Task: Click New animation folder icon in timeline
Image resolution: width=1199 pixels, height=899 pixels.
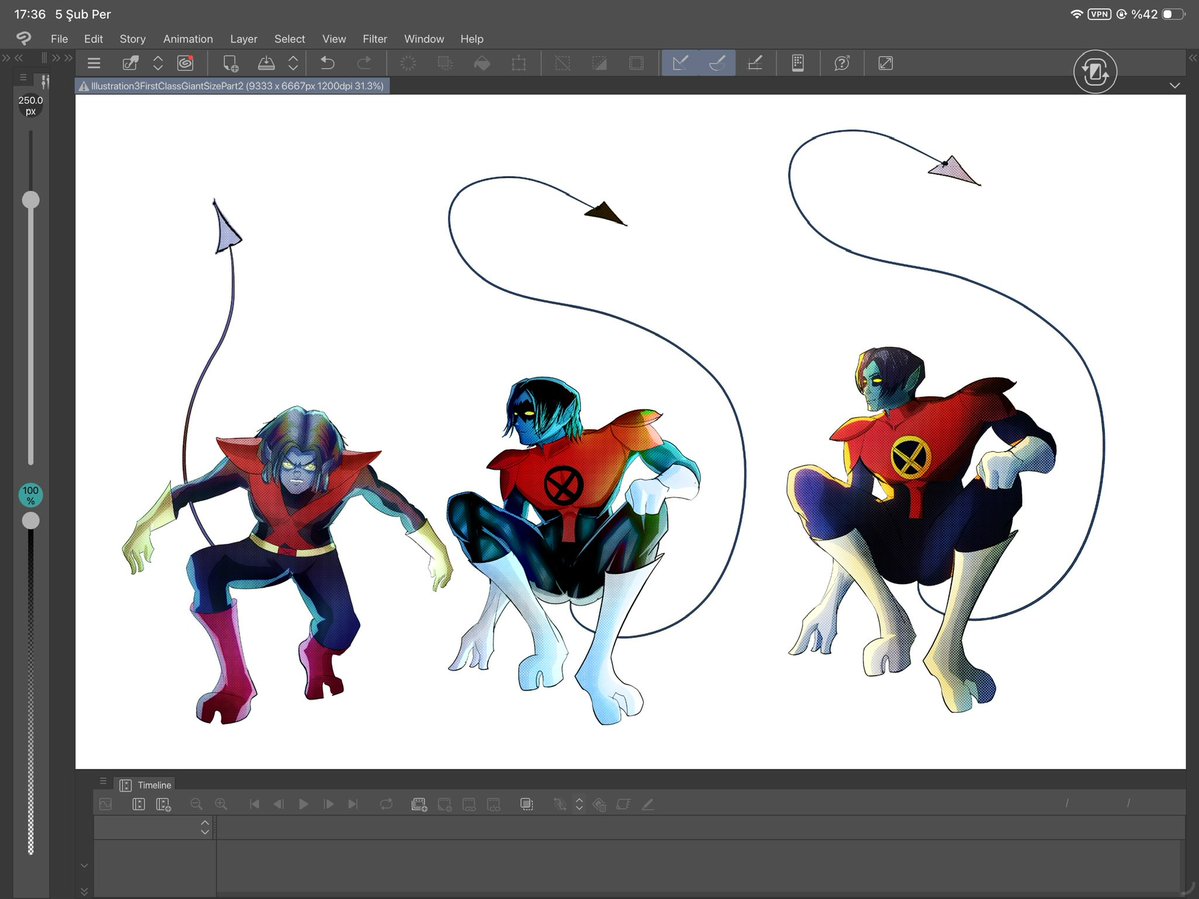Action: pyautogui.click(x=418, y=804)
